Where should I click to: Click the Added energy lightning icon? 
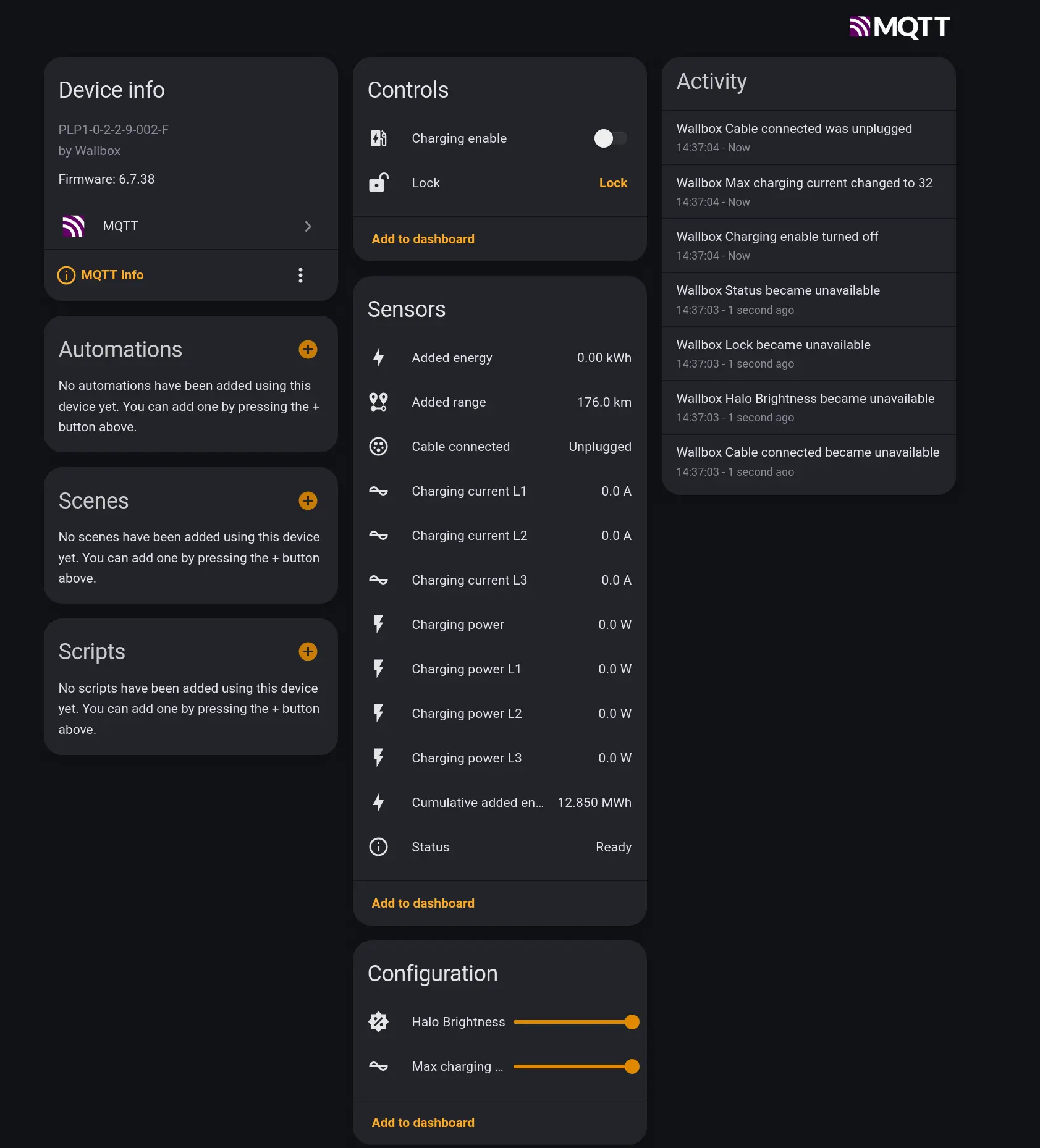coord(378,358)
